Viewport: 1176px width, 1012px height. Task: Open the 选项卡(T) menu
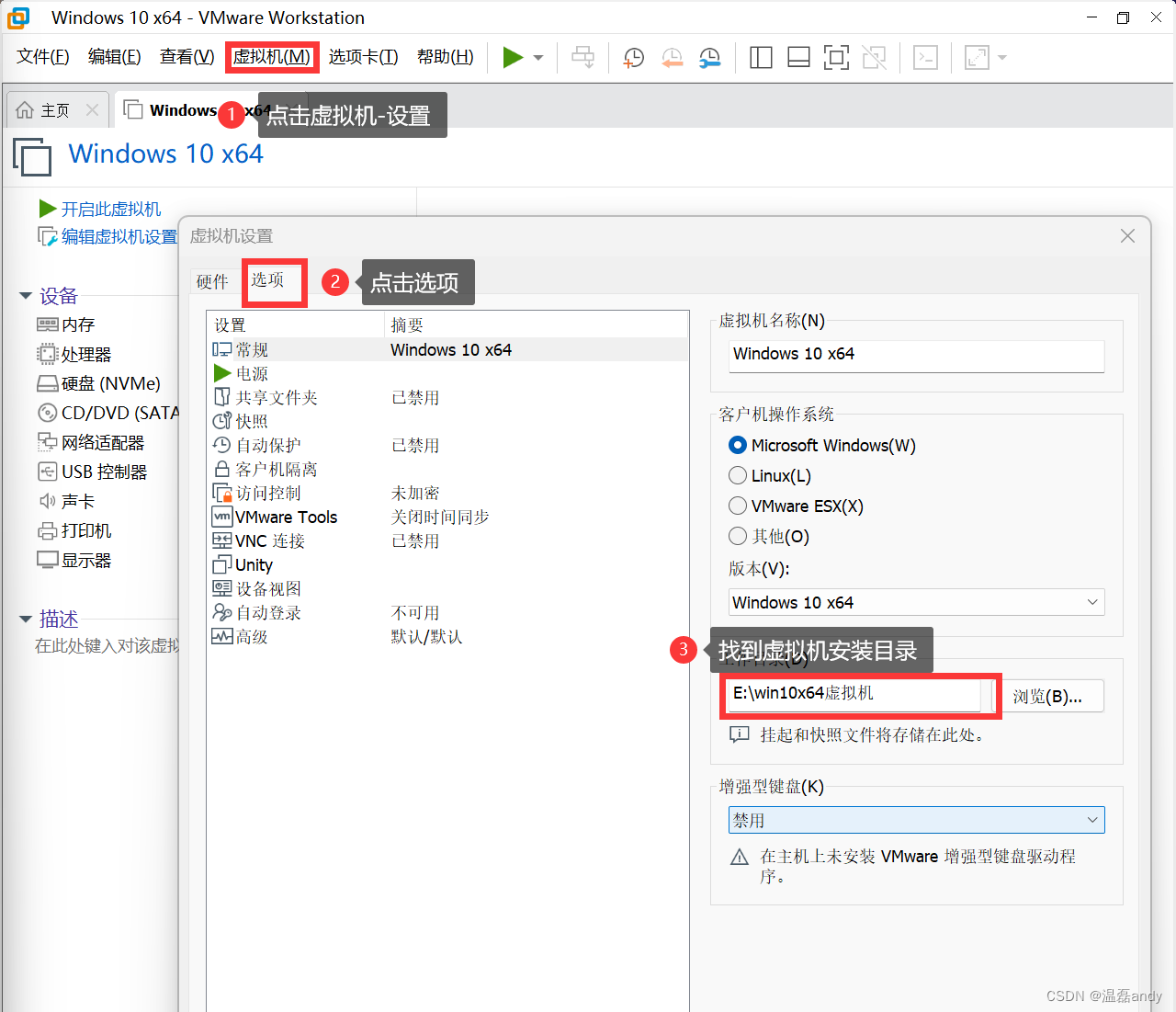tap(364, 57)
